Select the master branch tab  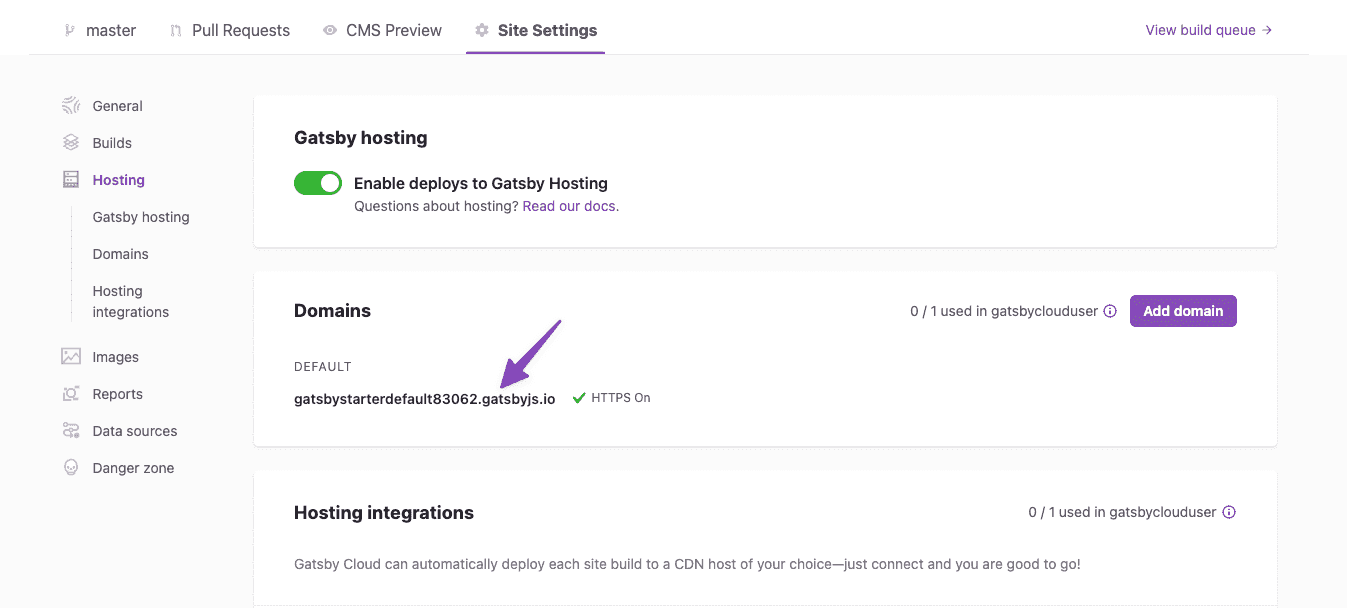click(110, 30)
